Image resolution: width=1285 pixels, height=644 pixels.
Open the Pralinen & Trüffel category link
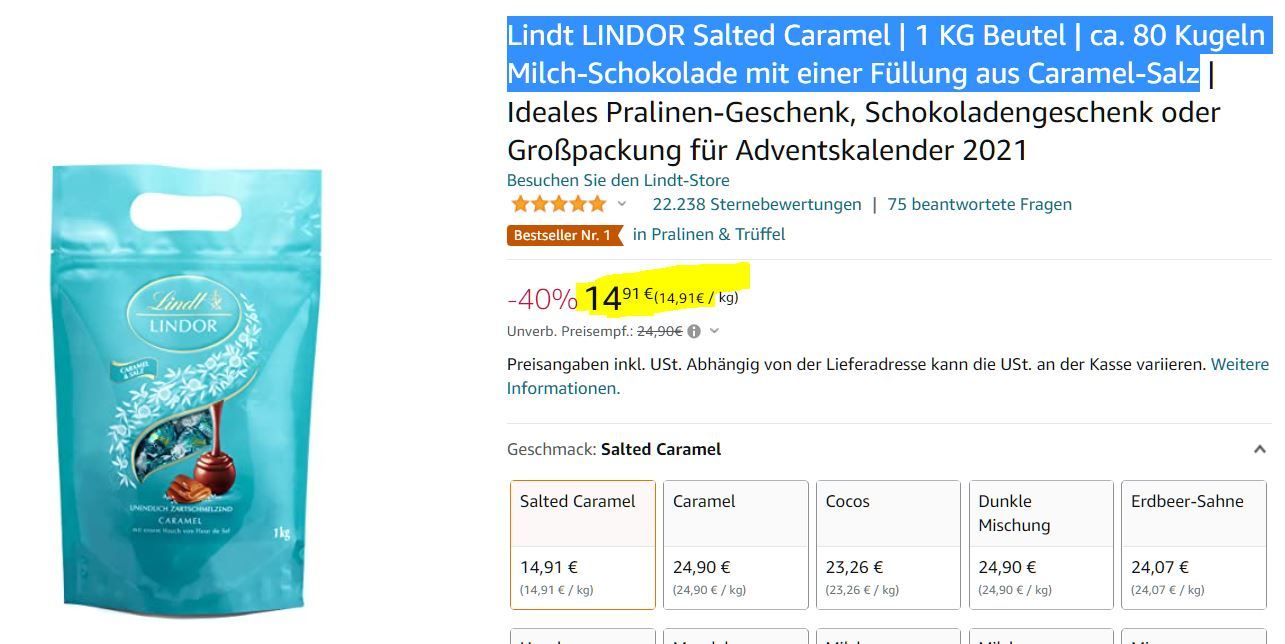pyautogui.click(x=709, y=234)
